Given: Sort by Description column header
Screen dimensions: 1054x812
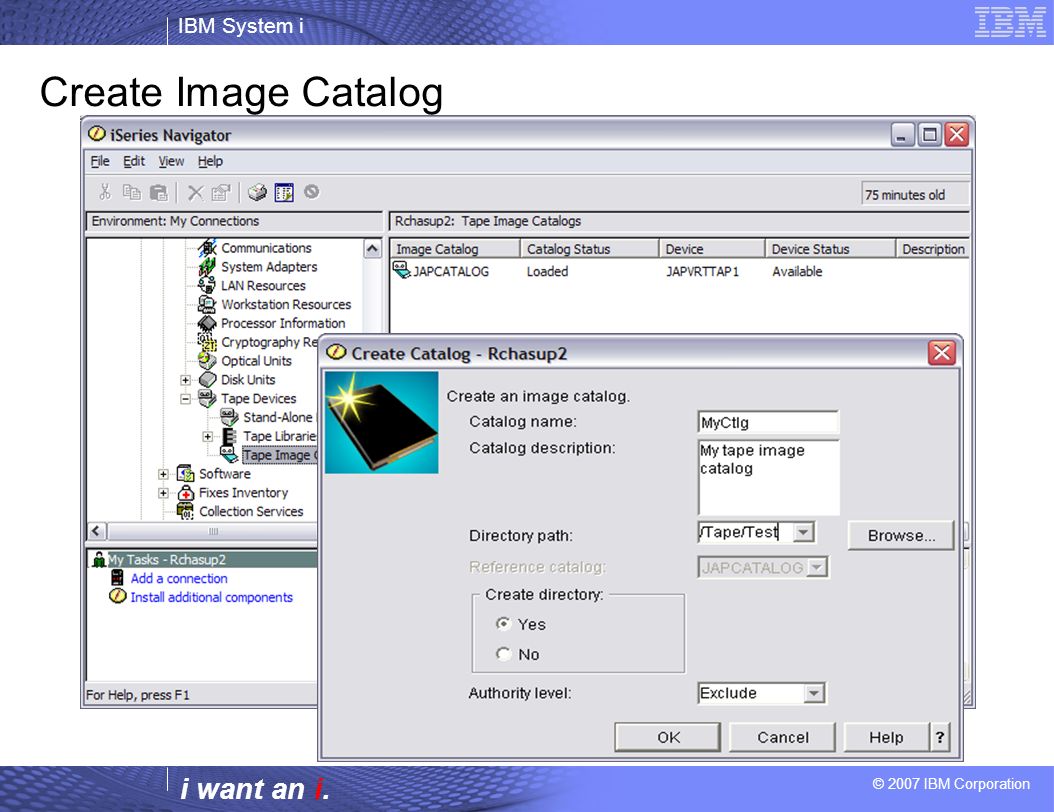Looking at the screenshot, I should [933, 249].
